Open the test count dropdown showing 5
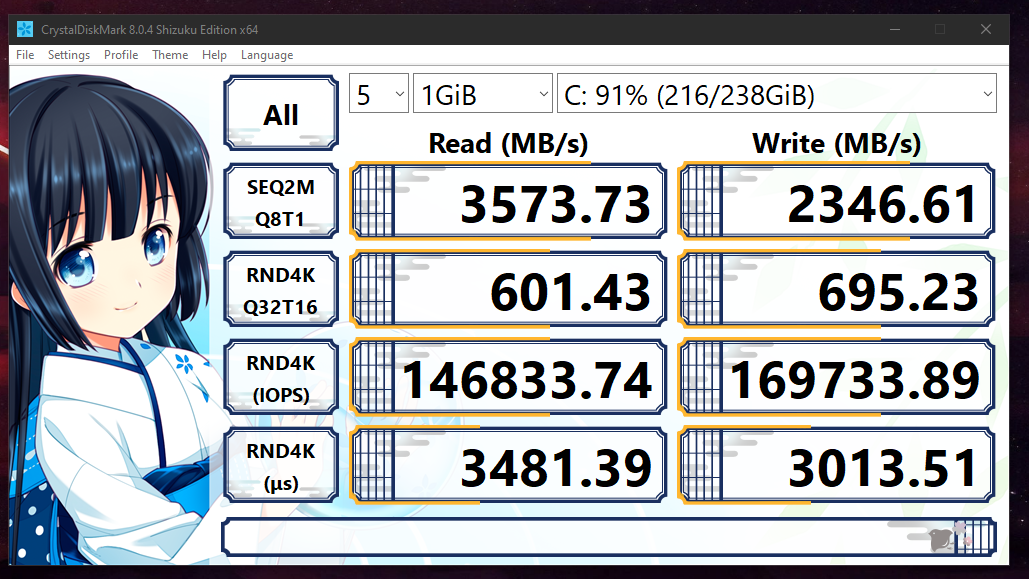Screen dimensions: 1029x579 [379, 94]
